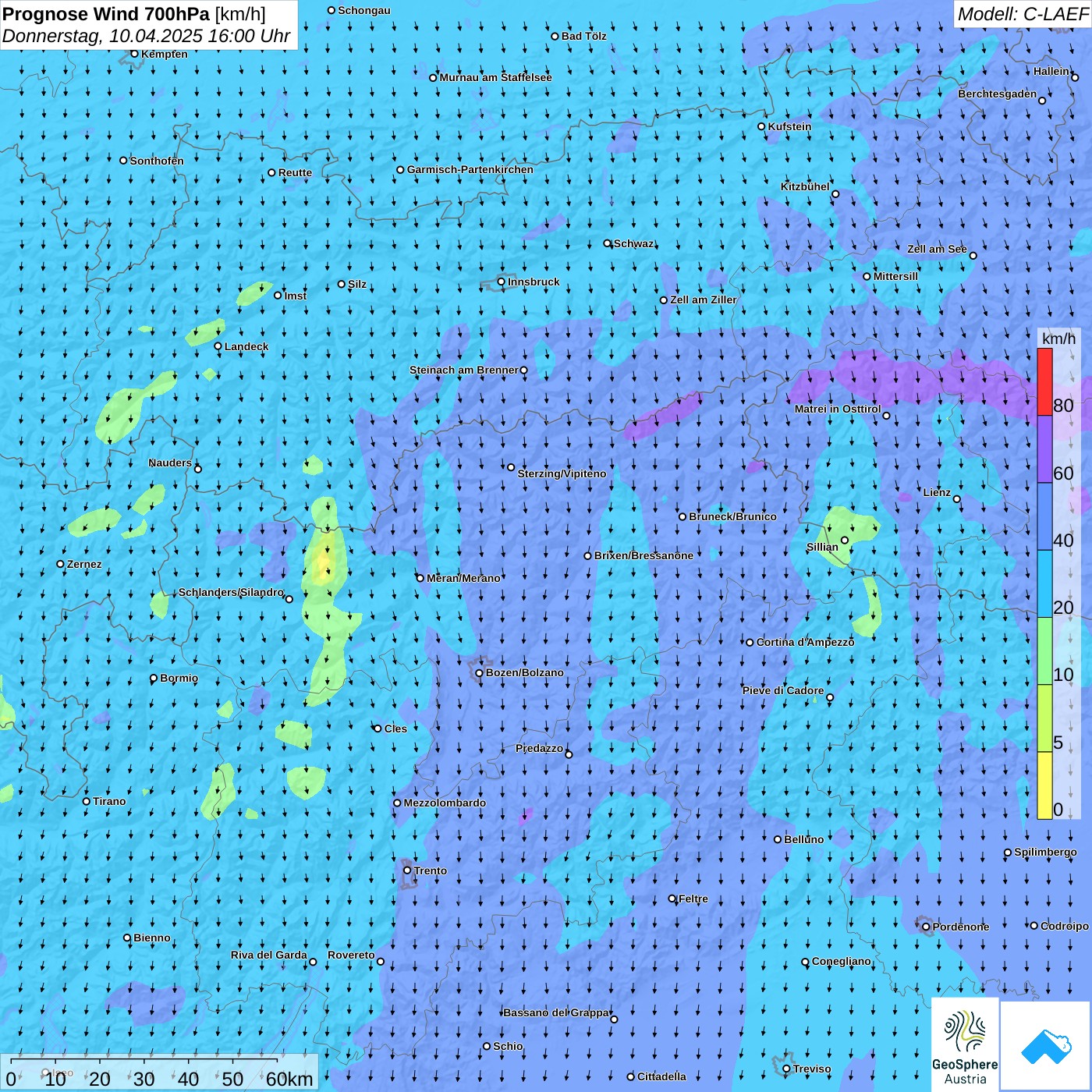Click the 'Cittadella' label
This screenshot has height=1092, width=1092.
[x=661, y=1076]
